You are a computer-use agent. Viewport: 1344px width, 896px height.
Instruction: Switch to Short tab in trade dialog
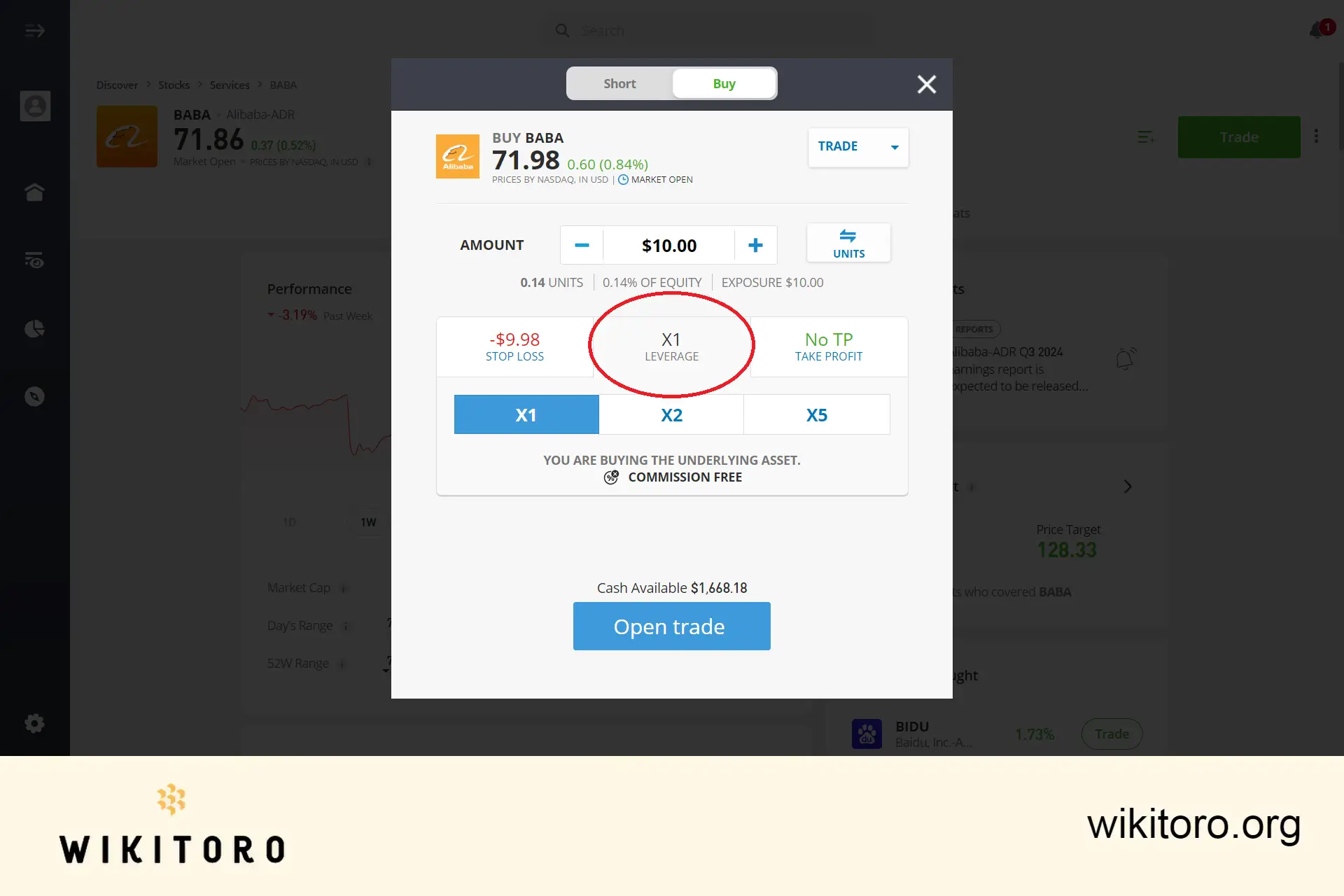619,83
